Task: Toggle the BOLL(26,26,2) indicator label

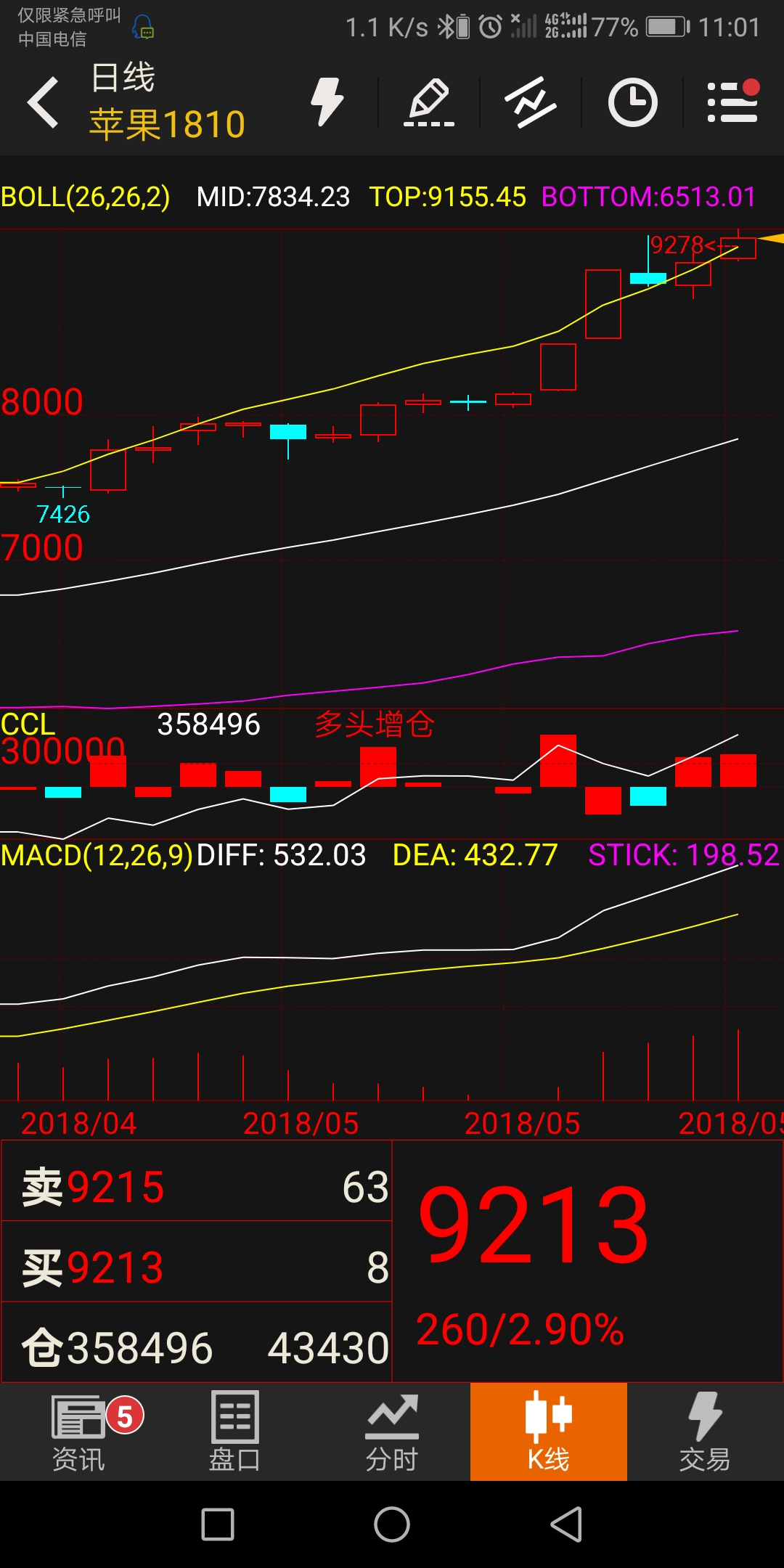Action: coord(86,197)
